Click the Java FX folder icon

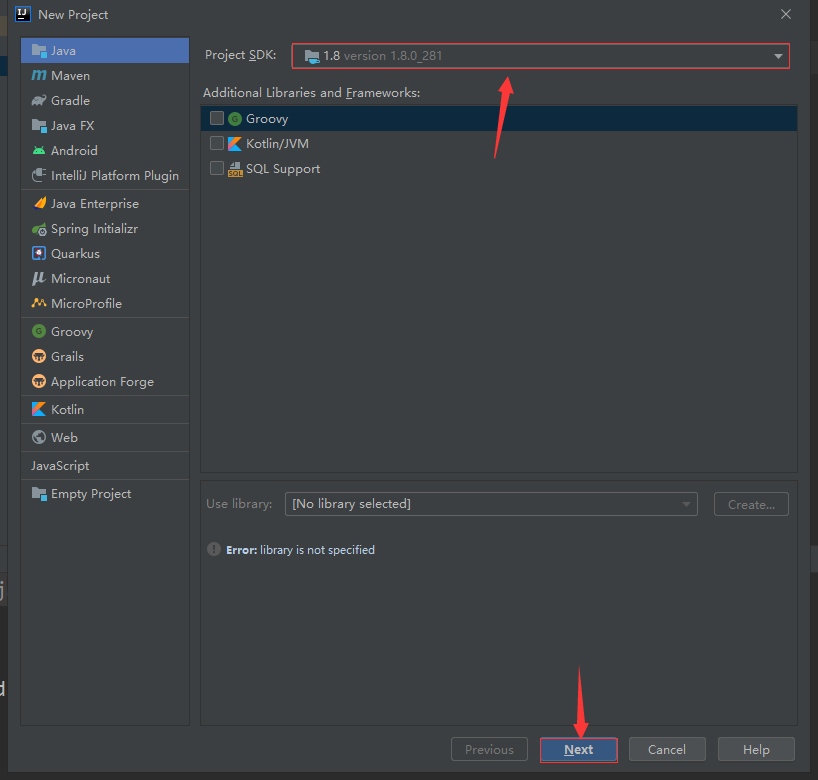(39, 126)
